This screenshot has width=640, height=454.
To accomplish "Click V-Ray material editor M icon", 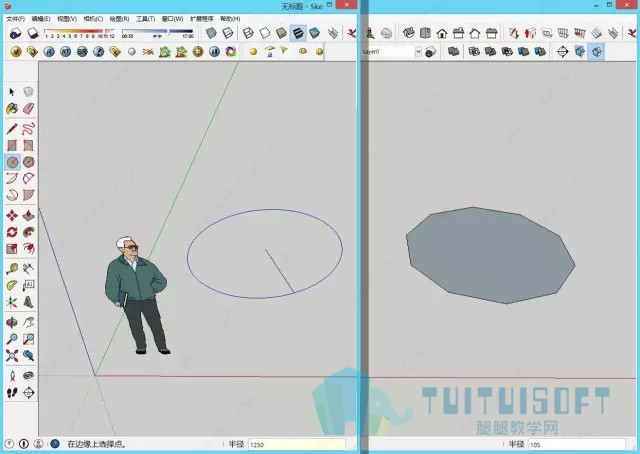I will (x=16, y=52).
